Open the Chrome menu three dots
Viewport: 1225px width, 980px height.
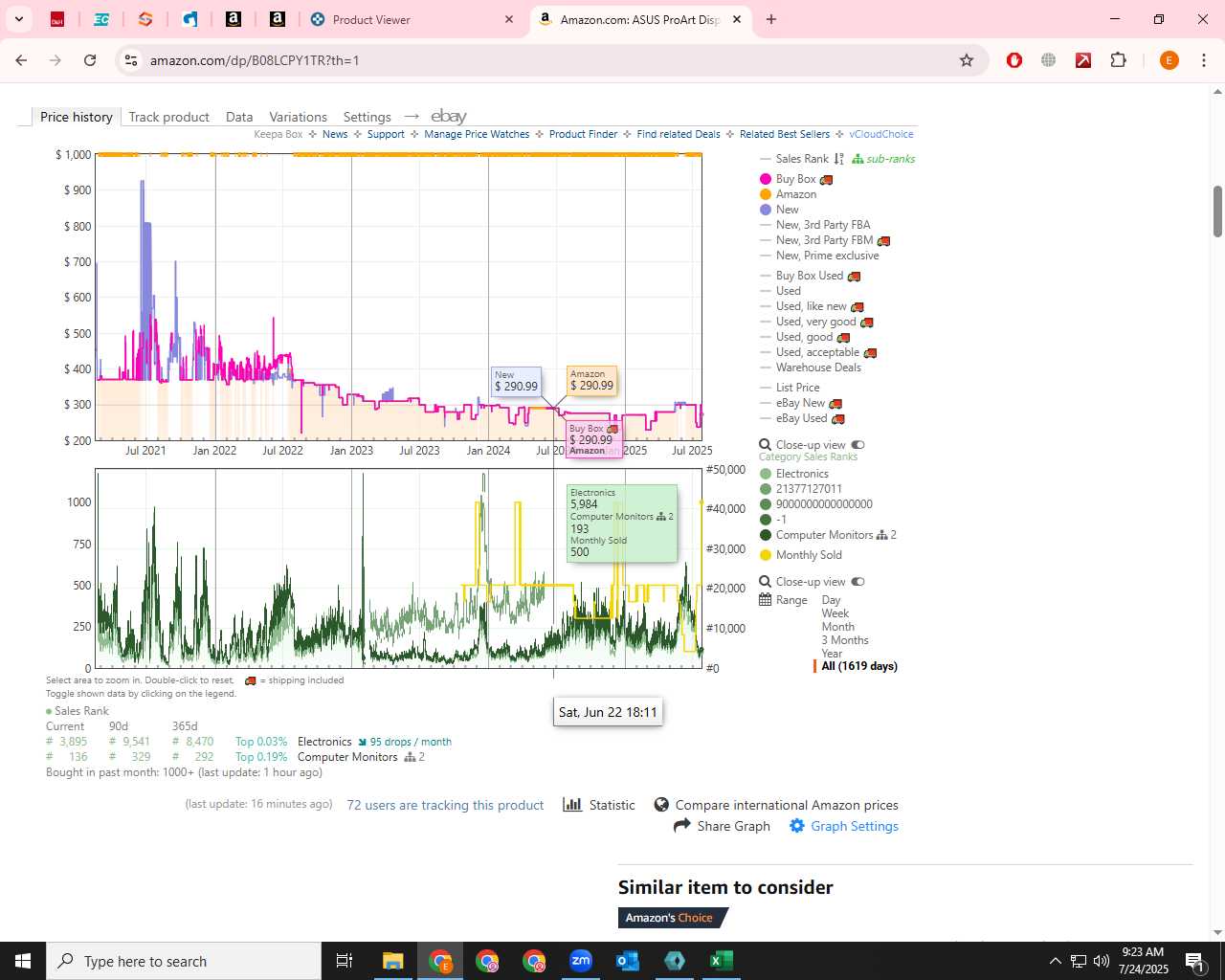(x=1204, y=60)
